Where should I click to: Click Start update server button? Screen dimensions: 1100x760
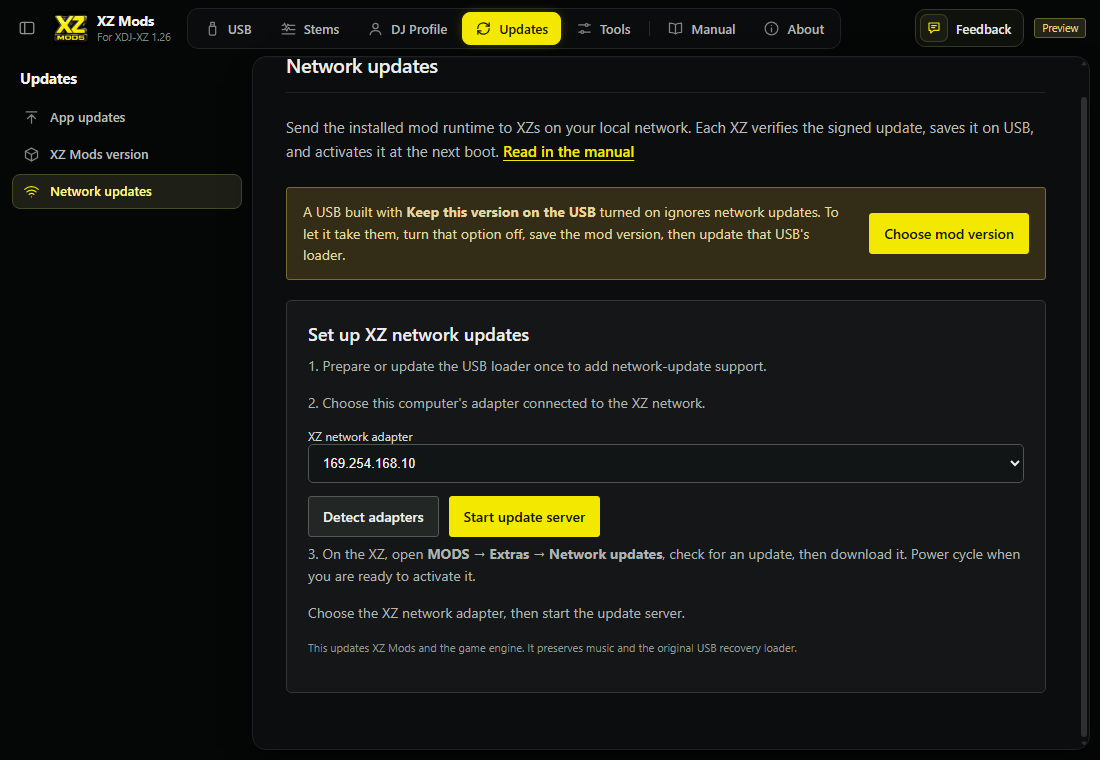click(x=524, y=516)
